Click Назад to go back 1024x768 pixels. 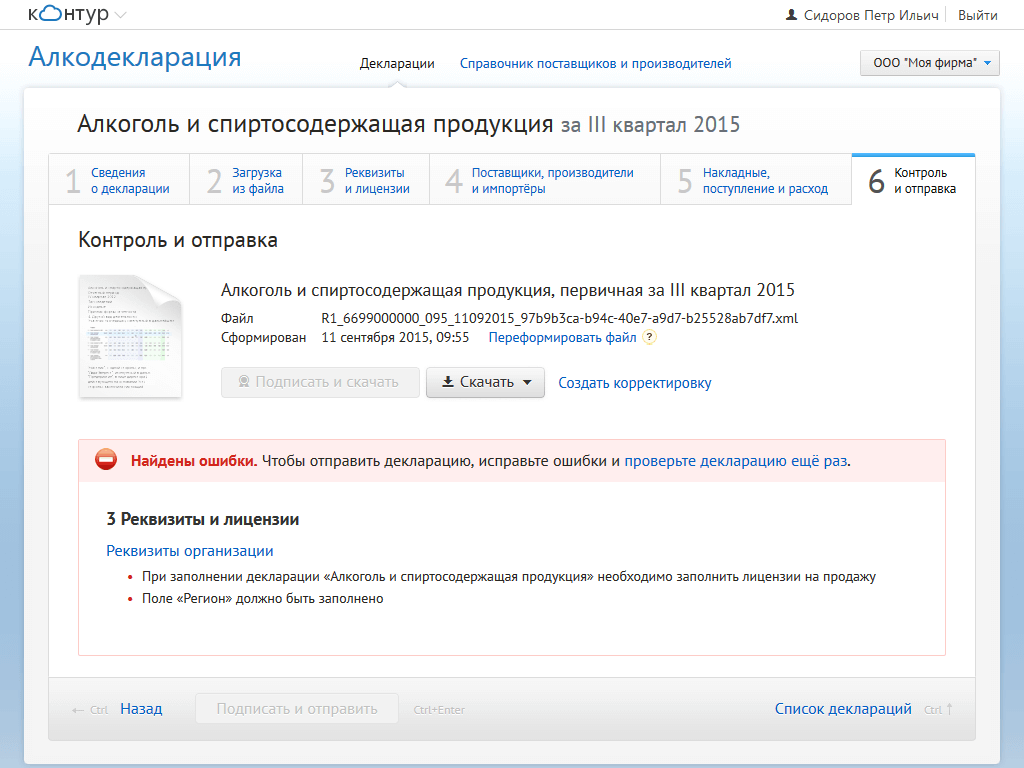click(141, 709)
